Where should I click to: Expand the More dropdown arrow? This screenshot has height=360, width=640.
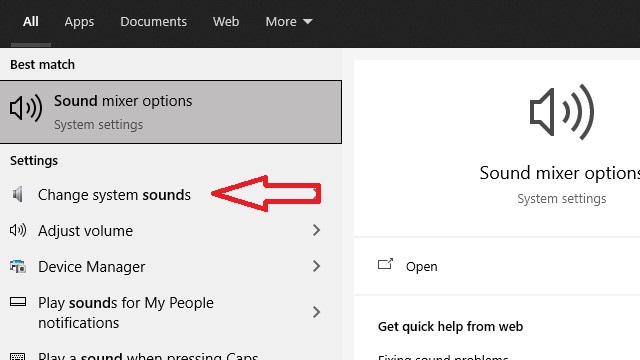[308, 21]
